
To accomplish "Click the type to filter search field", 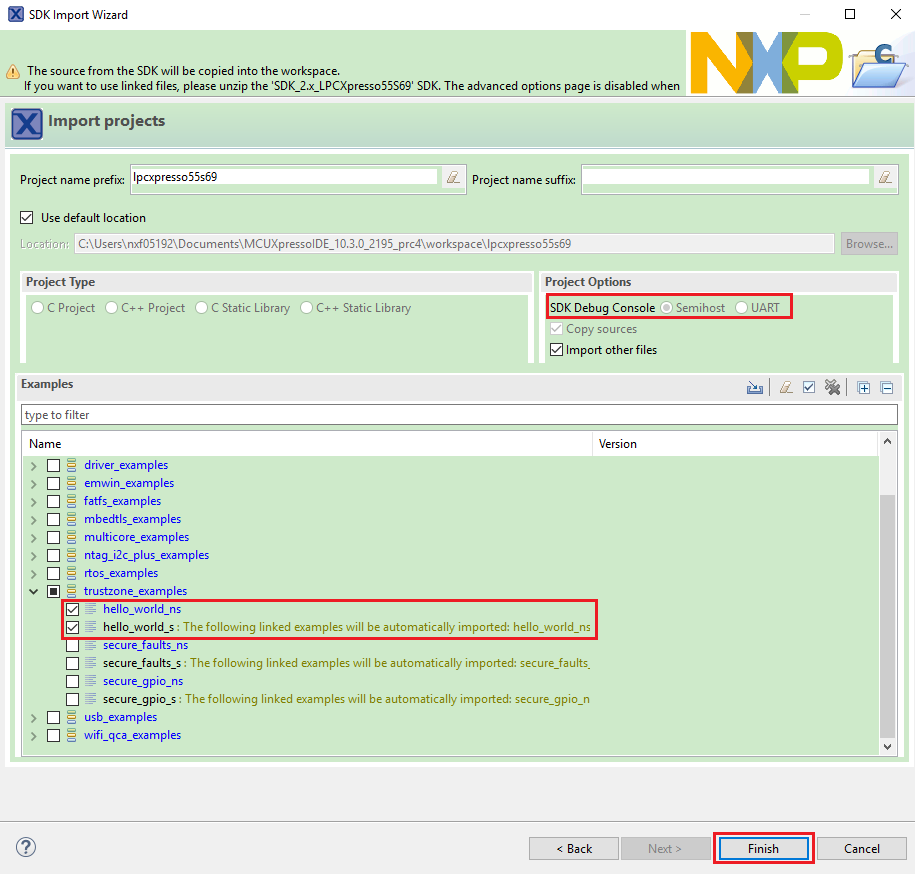I will click(459, 414).
